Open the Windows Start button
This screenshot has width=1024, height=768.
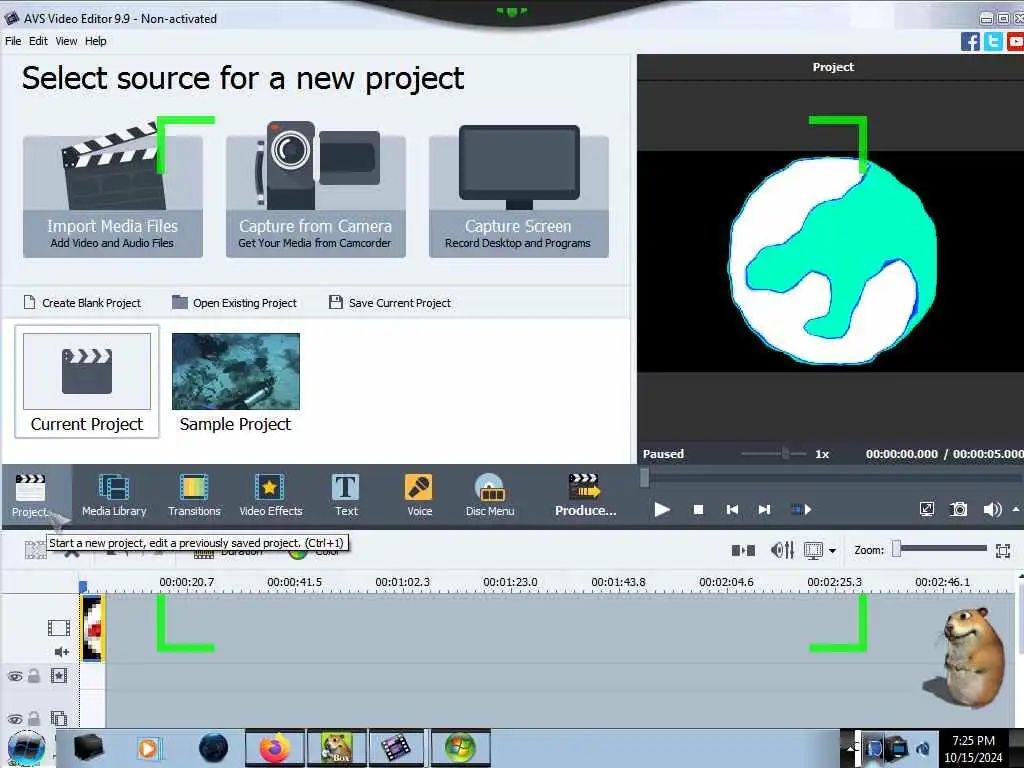coord(26,749)
